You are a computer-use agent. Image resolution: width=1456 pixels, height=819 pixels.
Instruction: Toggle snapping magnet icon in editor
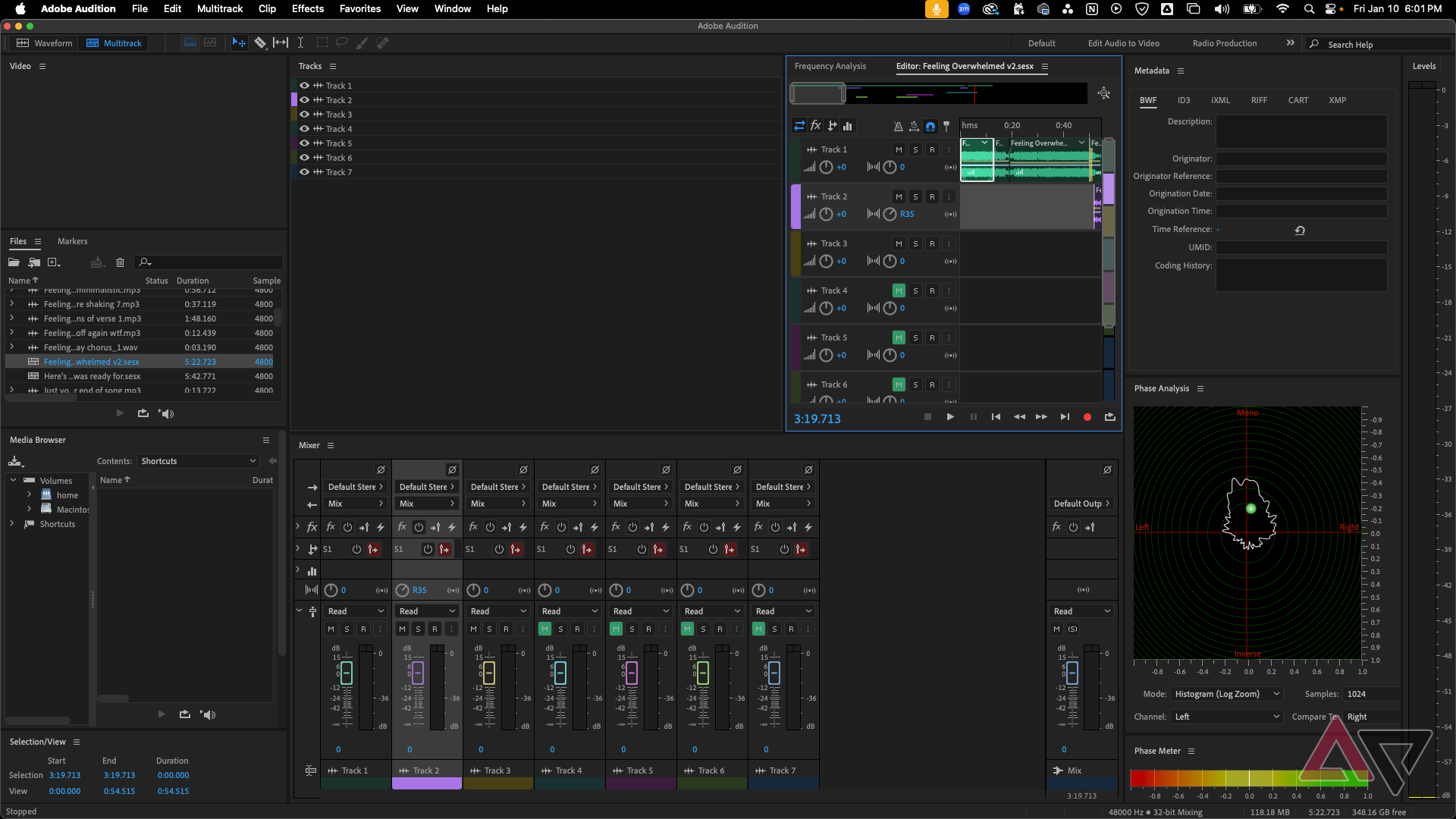coord(930,127)
